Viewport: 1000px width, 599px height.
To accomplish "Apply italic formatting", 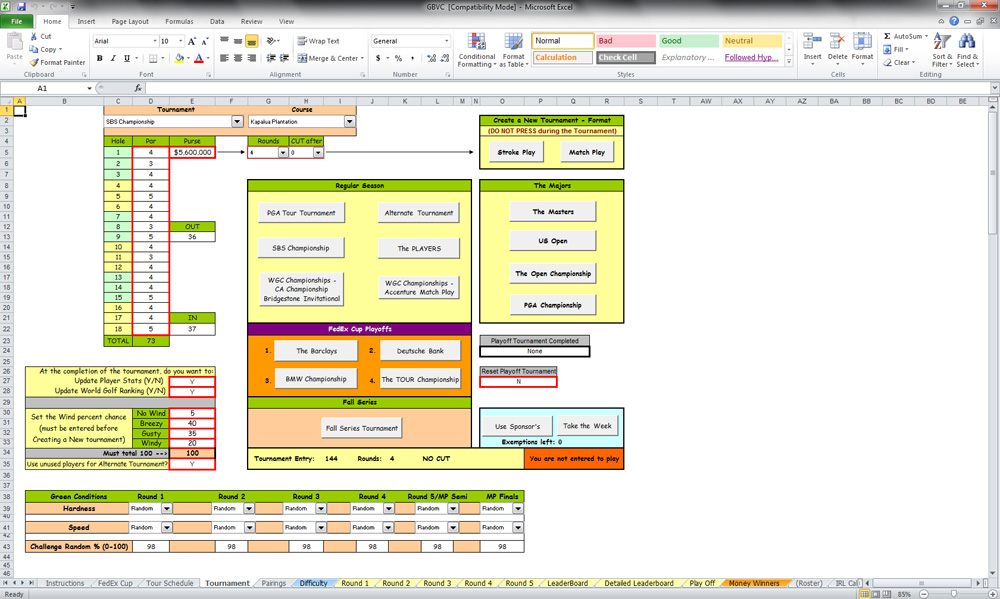I will coord(113,58).
